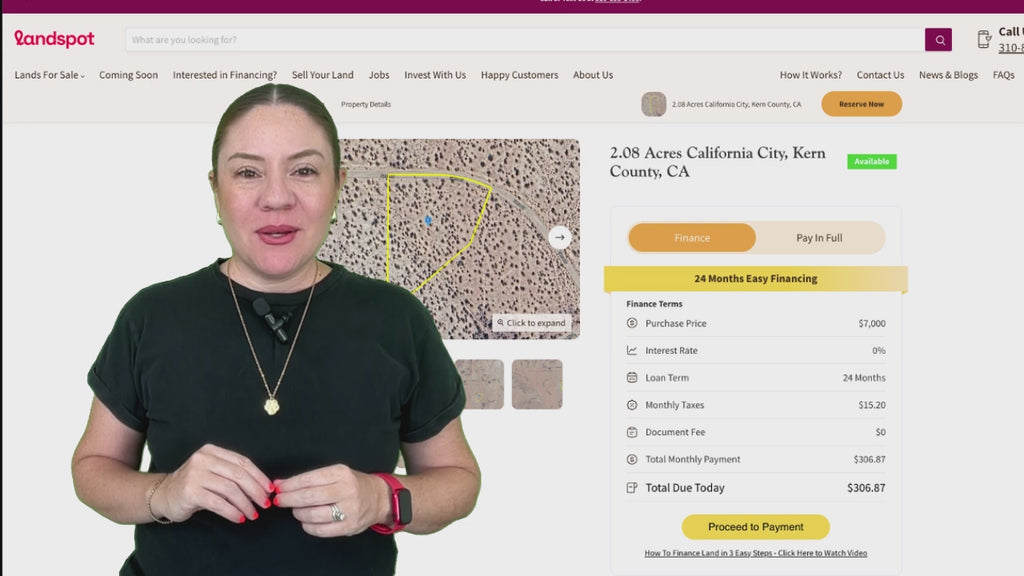Click the Total Due Today icon
The width and height of the screenshot is (1024, 576).
[632, 488]
